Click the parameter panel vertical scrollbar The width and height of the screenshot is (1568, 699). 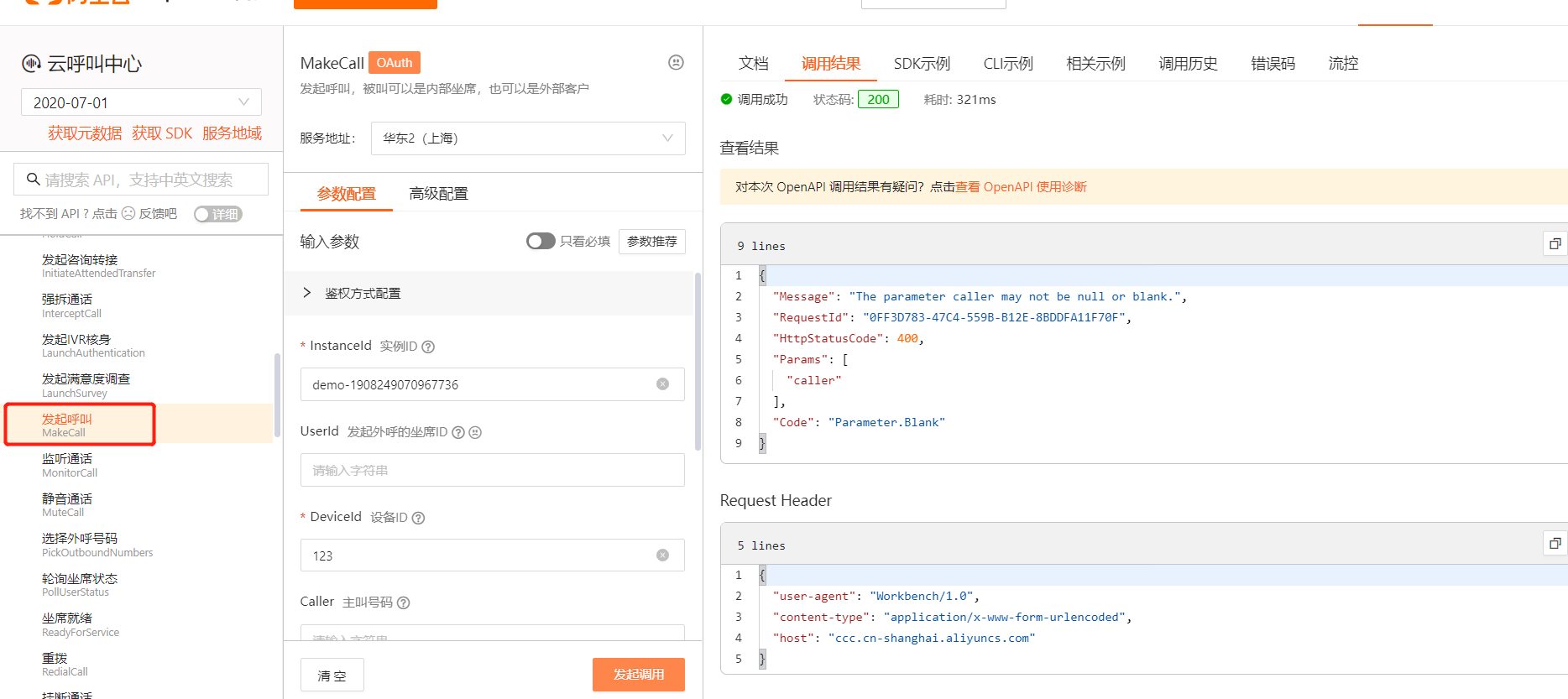click(698, 361)
